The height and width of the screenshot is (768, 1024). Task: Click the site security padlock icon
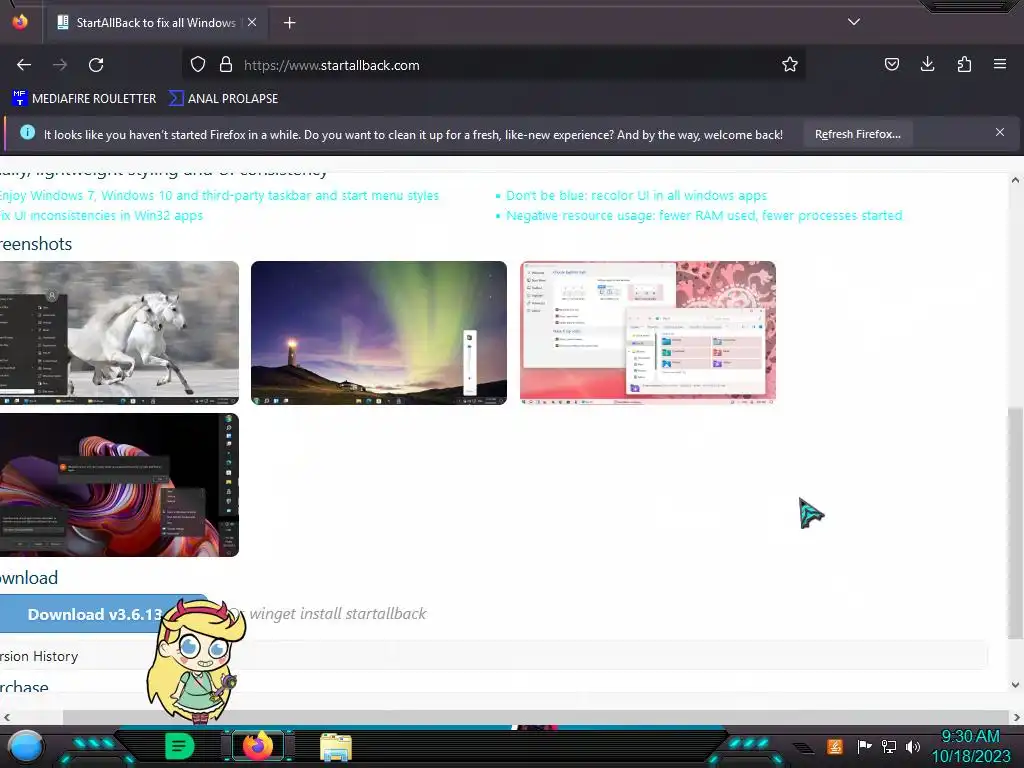click(226, 65)
